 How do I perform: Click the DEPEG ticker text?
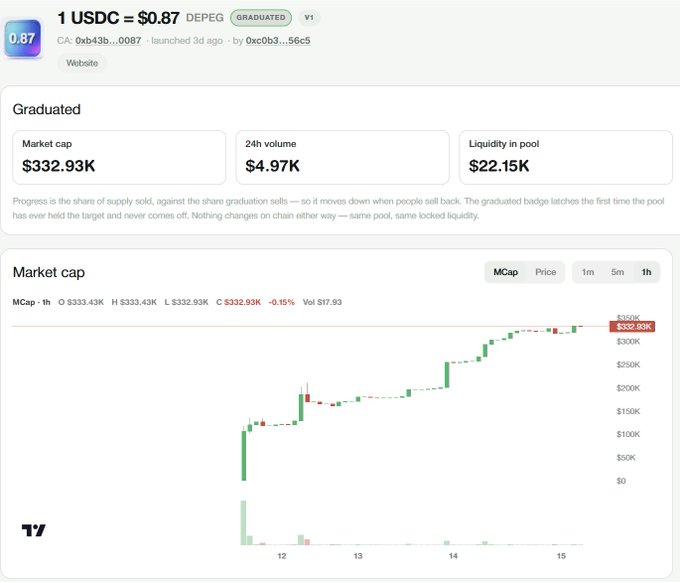coord(205,18)
